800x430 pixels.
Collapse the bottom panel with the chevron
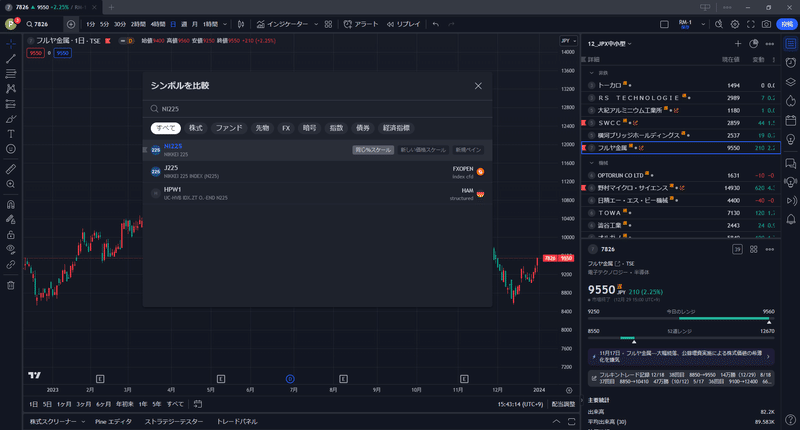click(556, 421)
